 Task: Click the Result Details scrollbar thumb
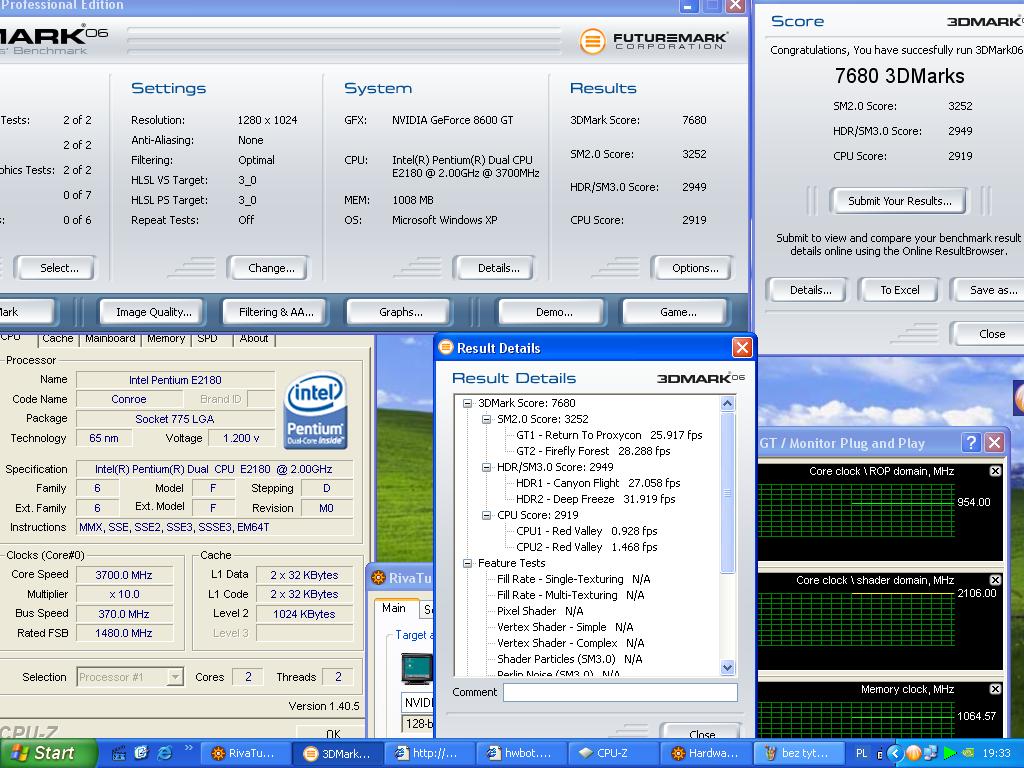pyautogui.click(x=728, y=492)
